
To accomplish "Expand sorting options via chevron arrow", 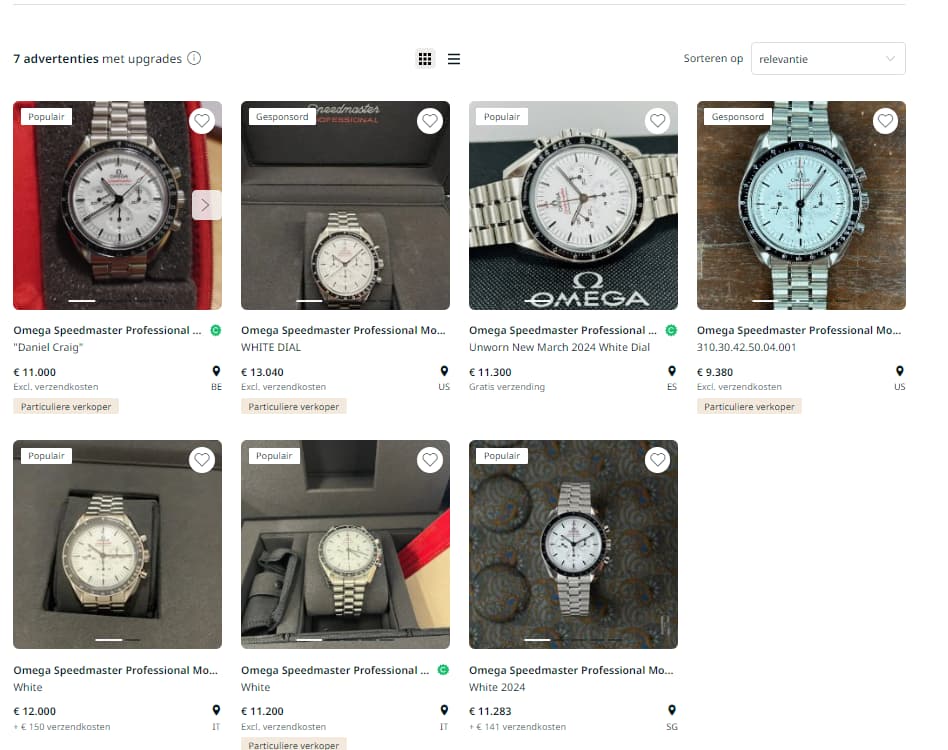I will 890,59.
